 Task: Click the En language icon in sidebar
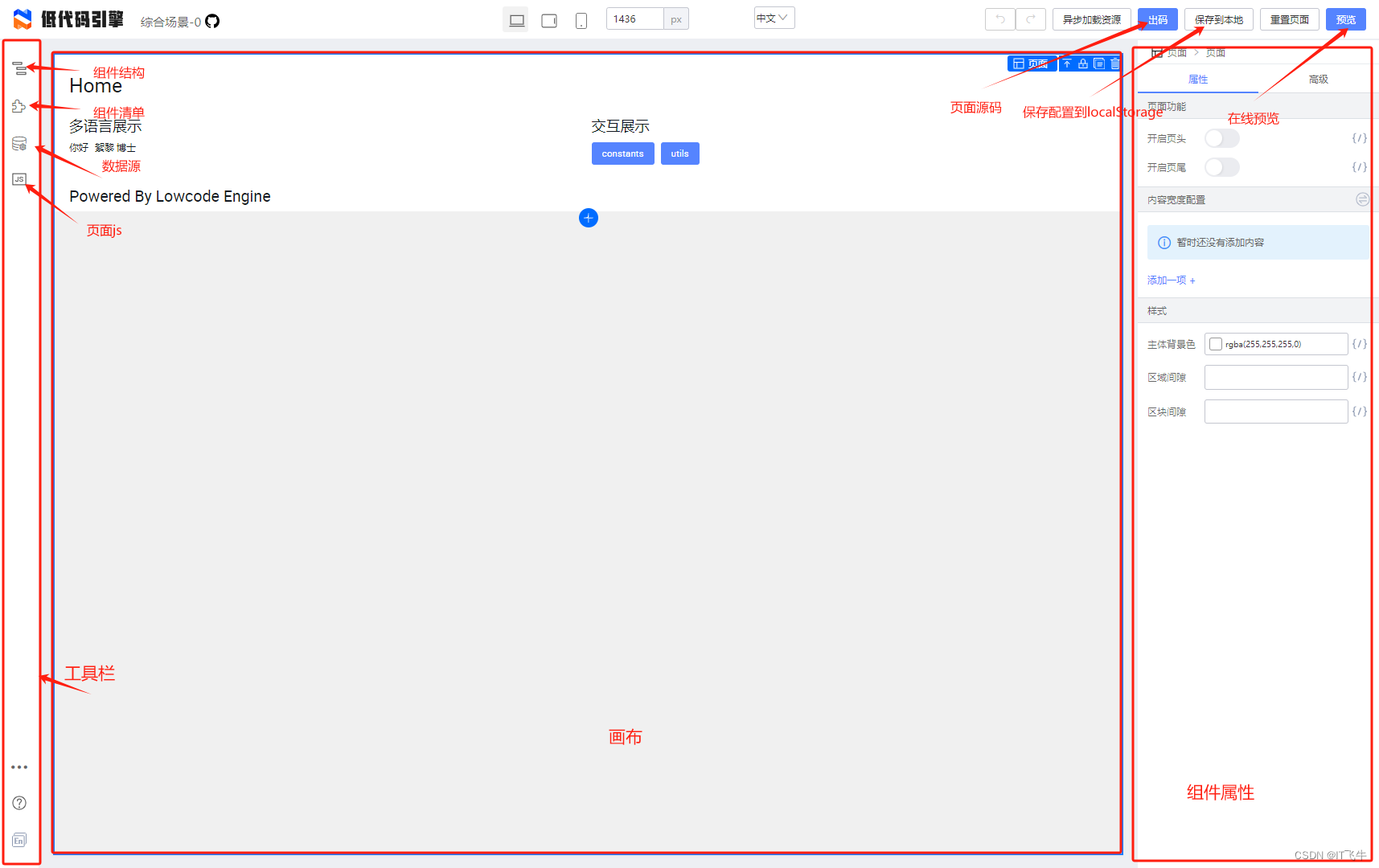tap(19, 840)
